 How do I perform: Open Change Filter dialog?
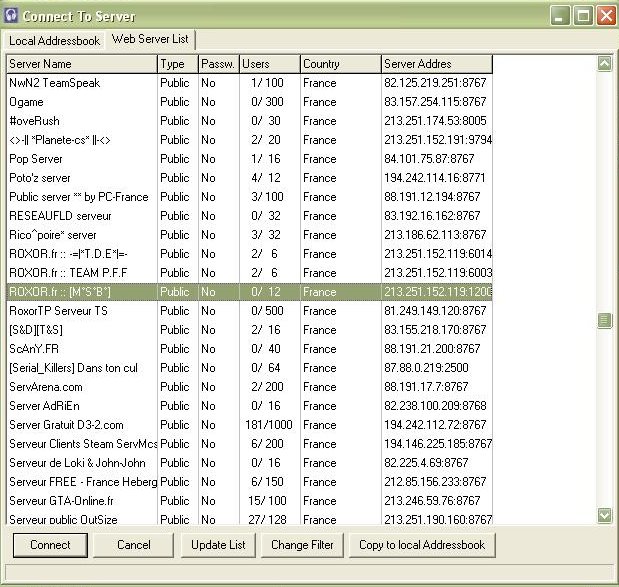tap(302, 545)
